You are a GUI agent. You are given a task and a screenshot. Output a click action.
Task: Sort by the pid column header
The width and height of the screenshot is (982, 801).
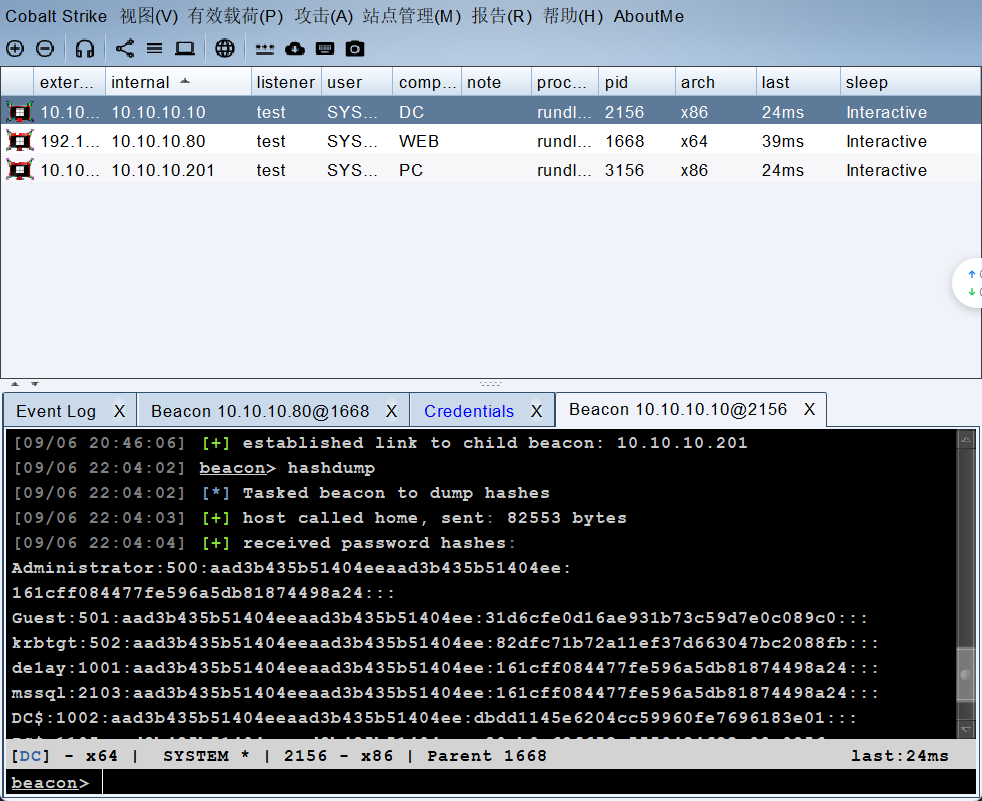637,82
